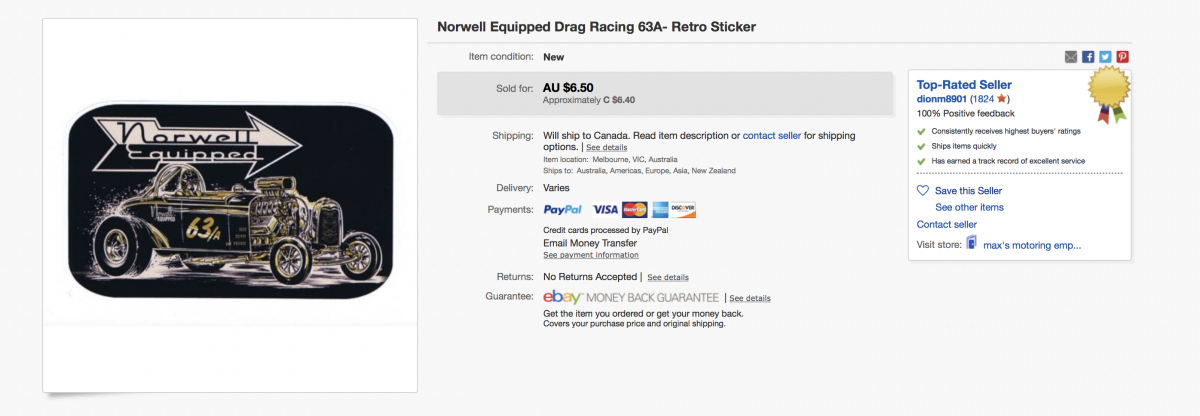Open See other items link
The image size is (1200, 416).
pos(969,207)
